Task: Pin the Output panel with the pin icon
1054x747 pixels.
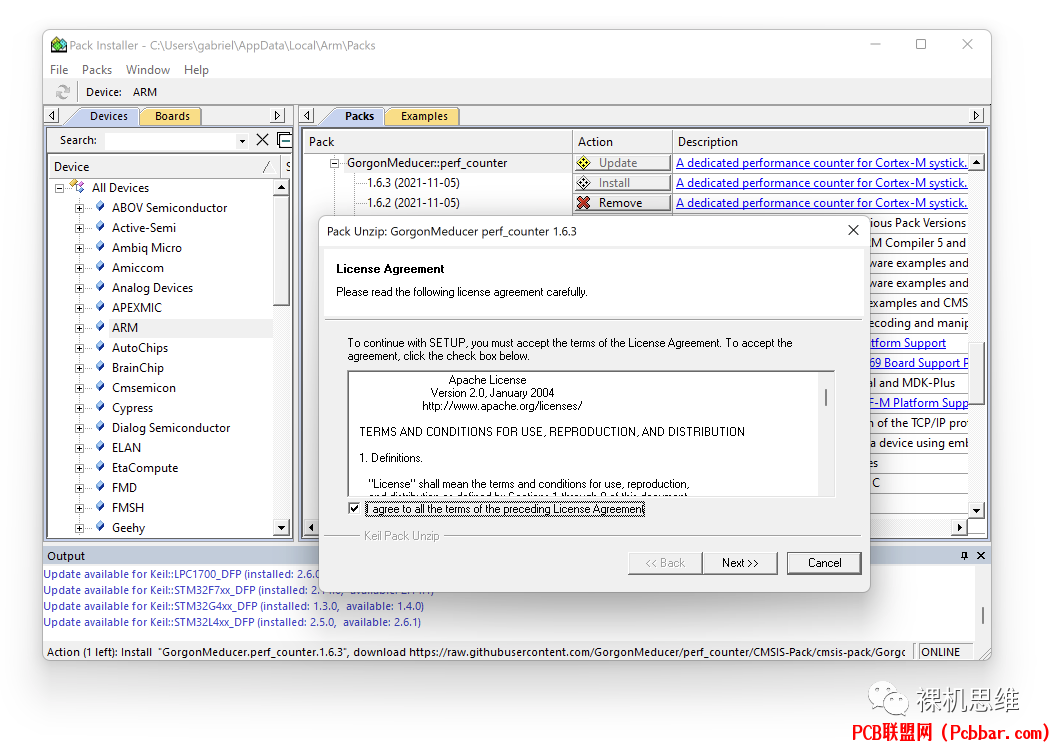Action: [965, 555]
